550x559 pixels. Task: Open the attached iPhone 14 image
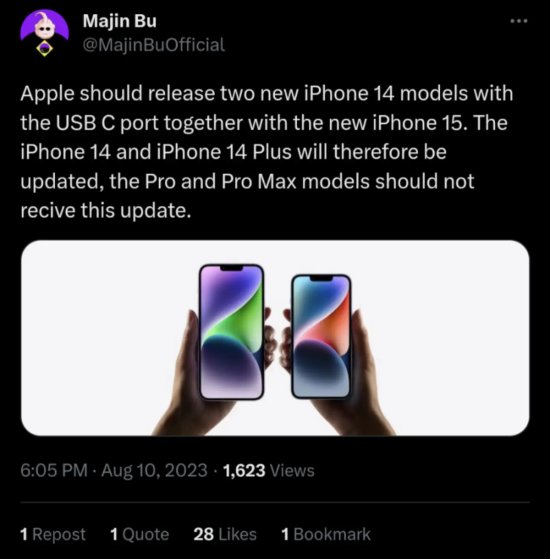click(275, 338)
